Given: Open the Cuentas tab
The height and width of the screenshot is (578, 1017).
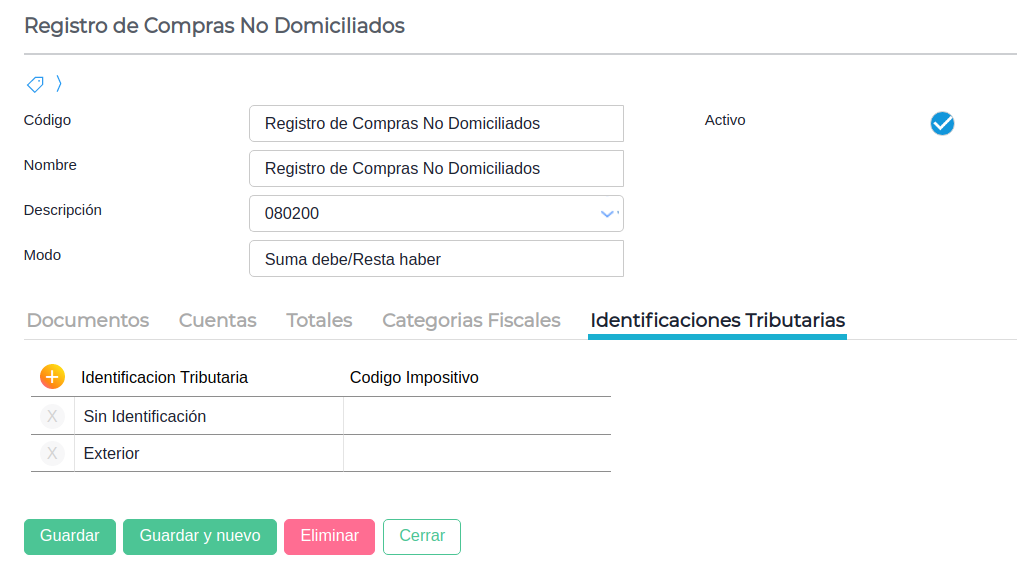Looking at the screenshot, I should pos(217,321).
